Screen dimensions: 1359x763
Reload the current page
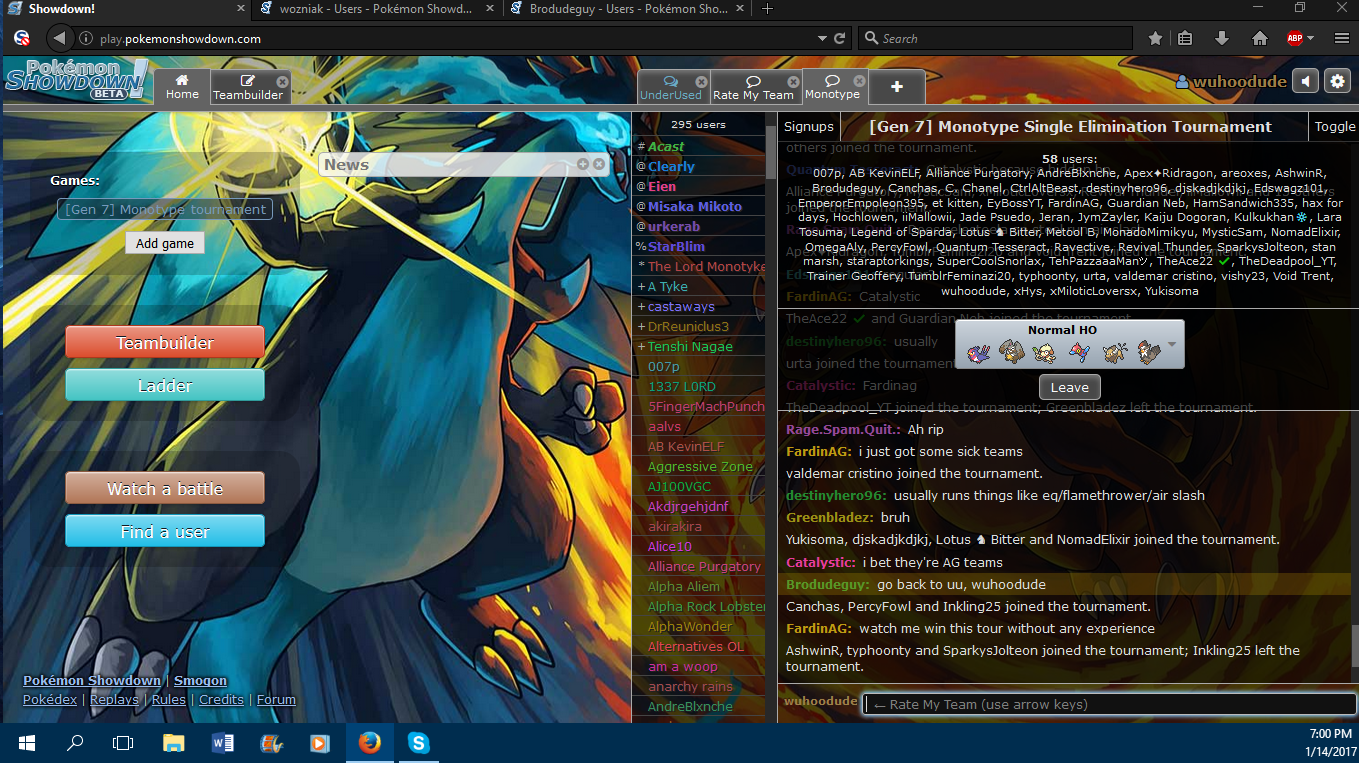click(x=841, y=39)
